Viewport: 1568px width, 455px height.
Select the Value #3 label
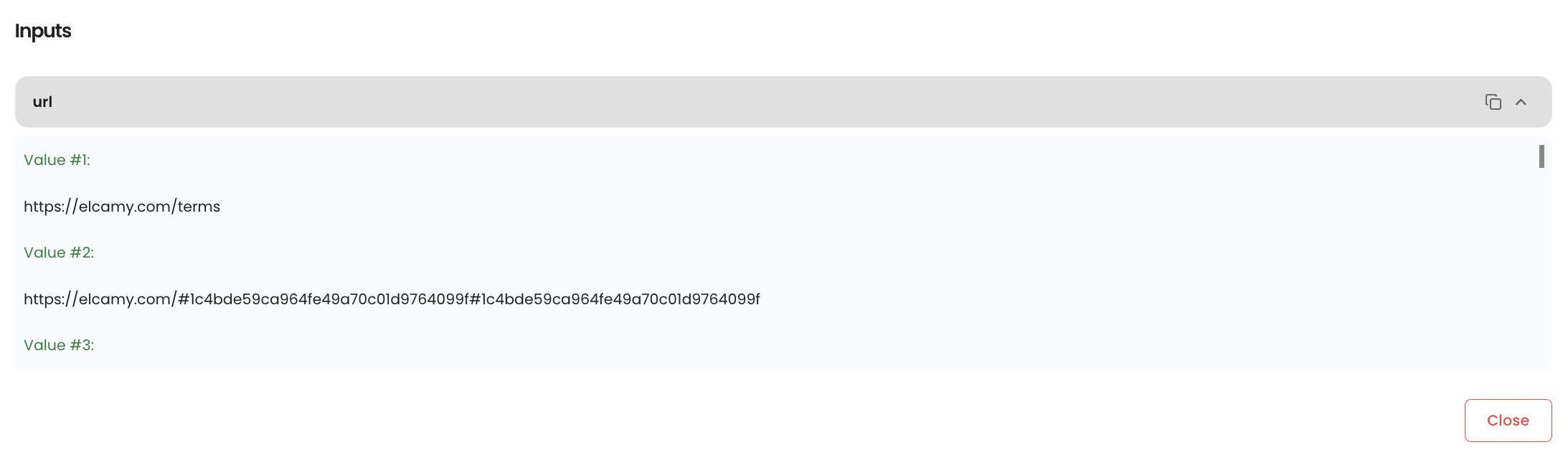click(59, 345)
